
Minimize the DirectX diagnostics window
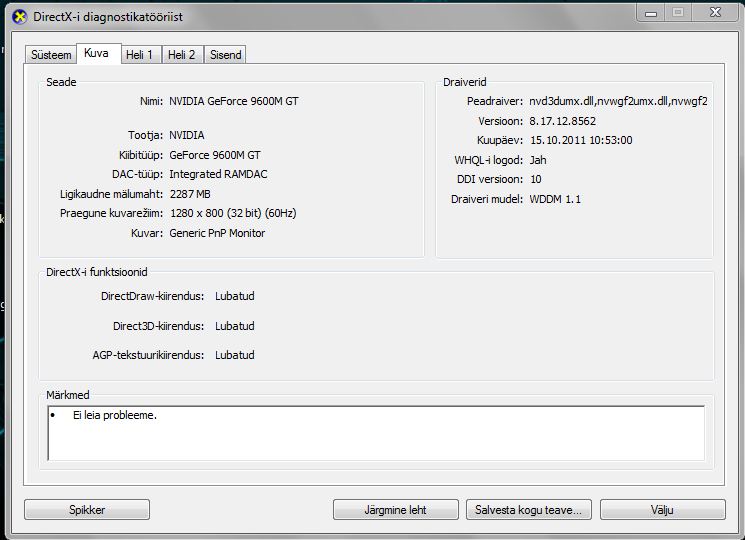tap(650, 13)
